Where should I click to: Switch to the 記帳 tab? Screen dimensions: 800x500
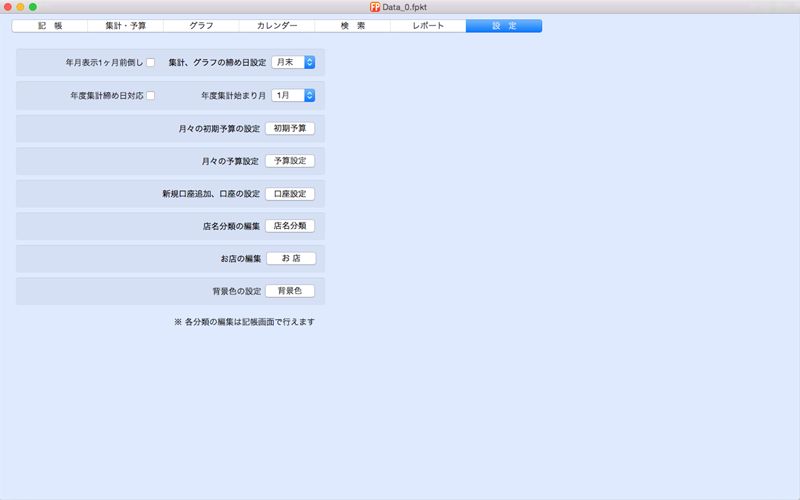coord(50,26)
